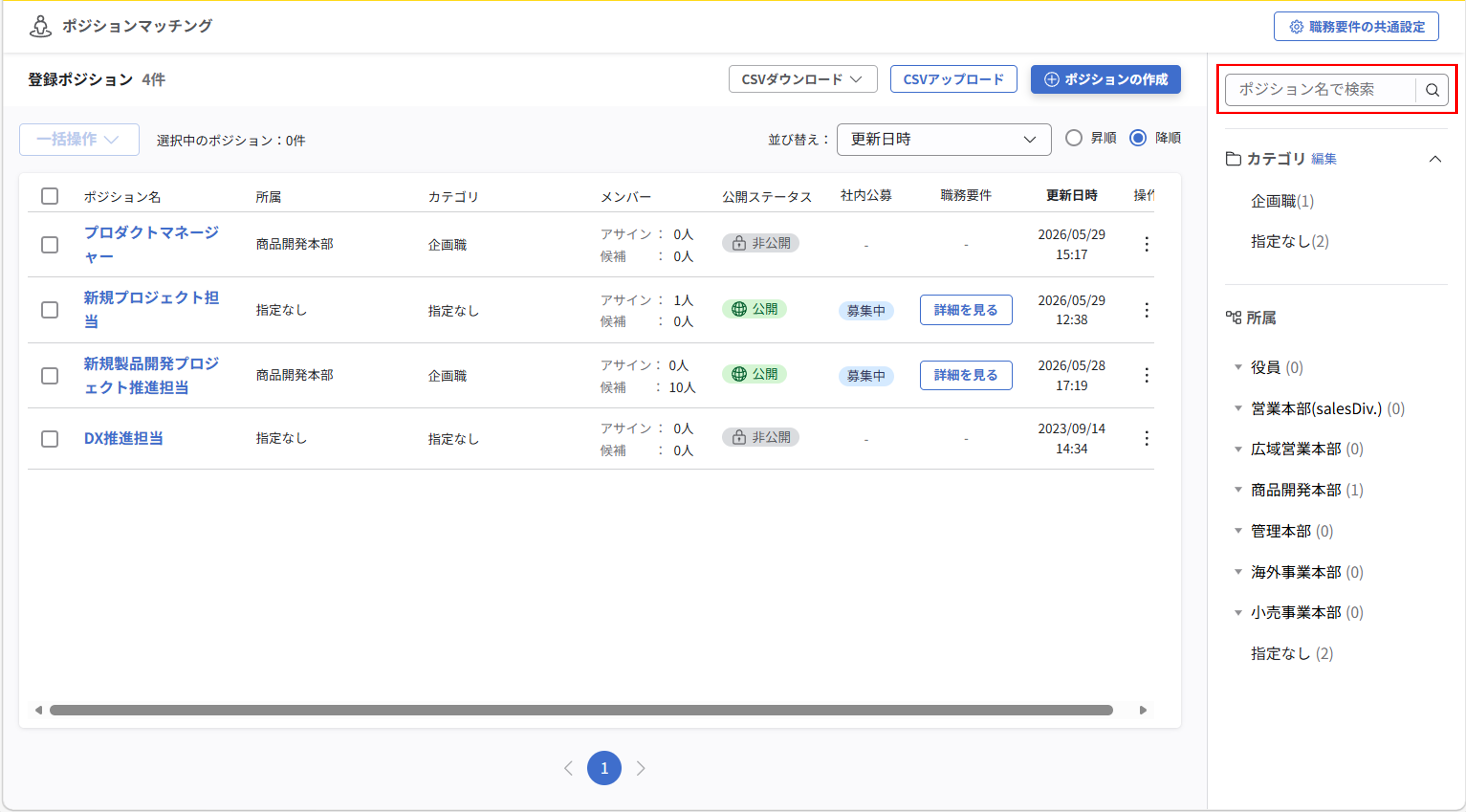Expand the 商品開発本部 department node

[x=1238, y=489]
